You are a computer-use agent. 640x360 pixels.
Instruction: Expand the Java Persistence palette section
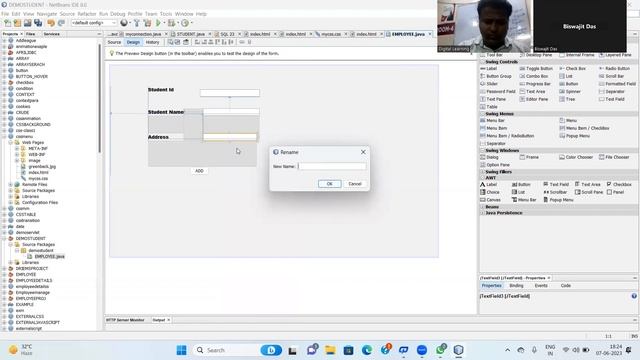(482, 213)
